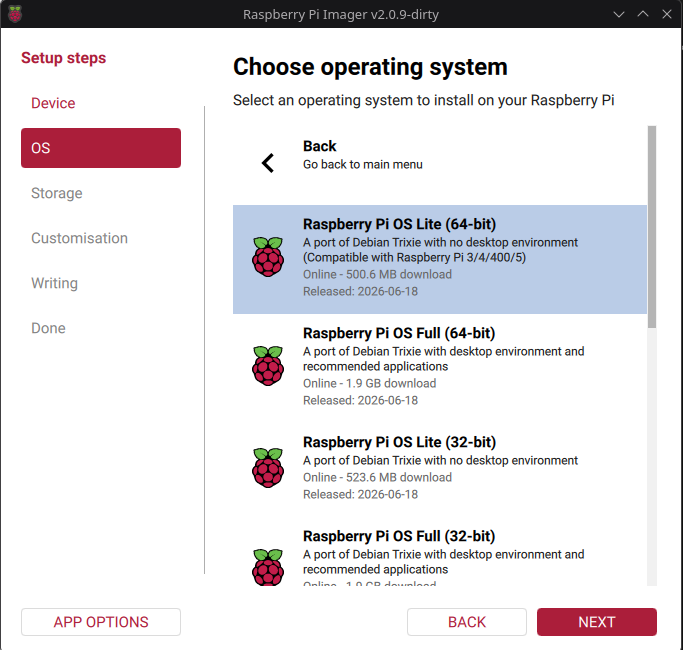
Task: Select the OS step in sidebar
Action: click(x=101, y=148)
